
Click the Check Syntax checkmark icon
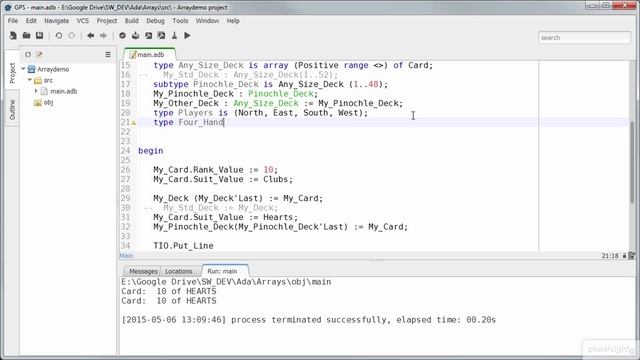click(x=122, y=36)
